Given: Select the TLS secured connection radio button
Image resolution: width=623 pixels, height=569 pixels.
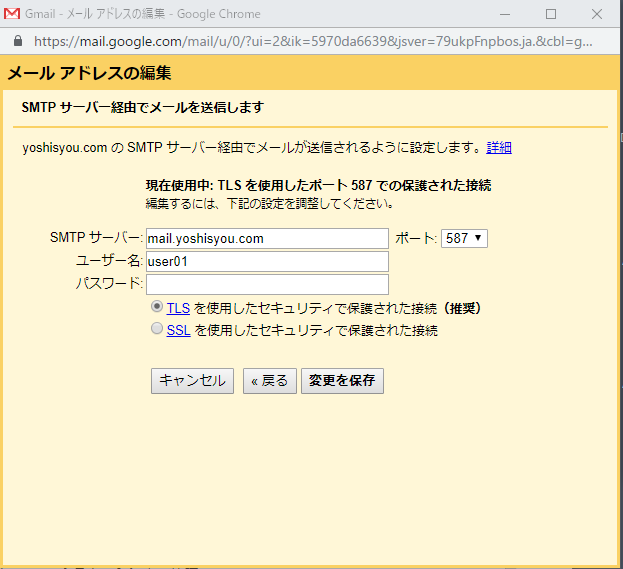Looking at the screenshot, I should point(156,308).
